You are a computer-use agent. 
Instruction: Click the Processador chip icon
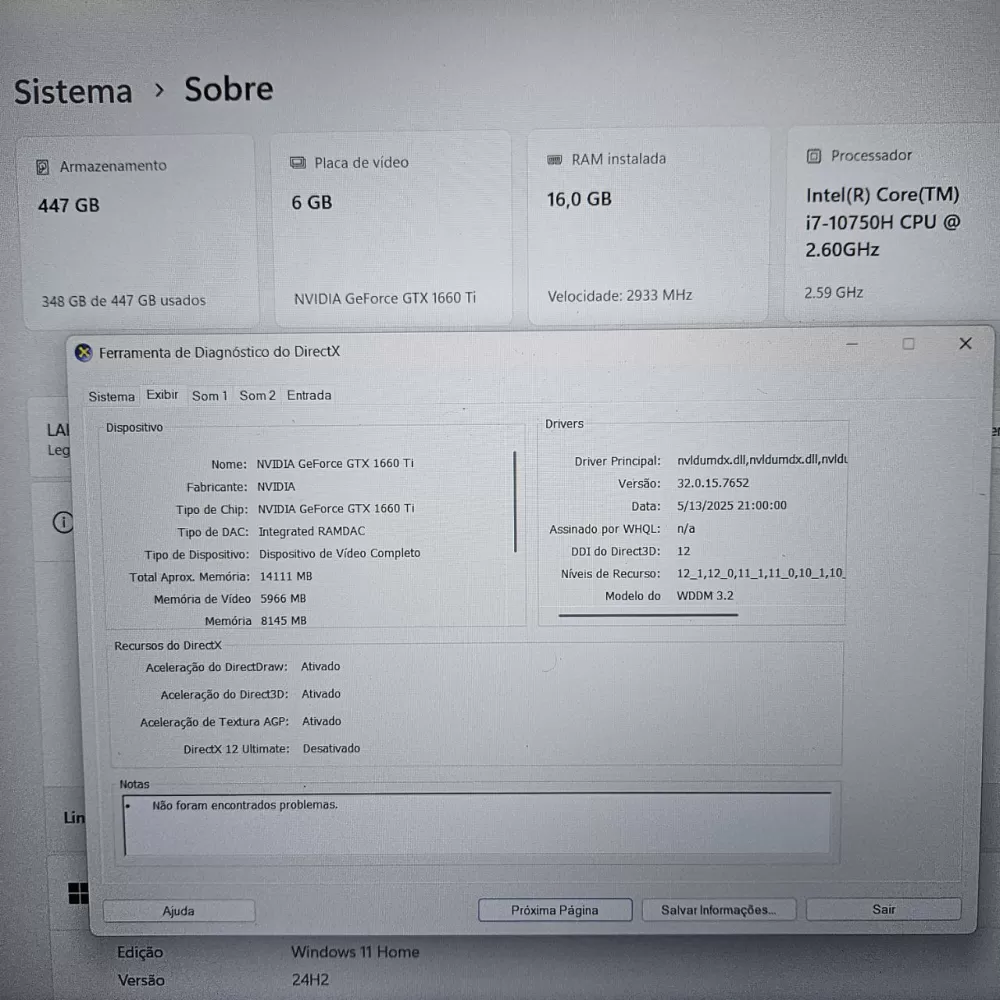pos(814,156)
